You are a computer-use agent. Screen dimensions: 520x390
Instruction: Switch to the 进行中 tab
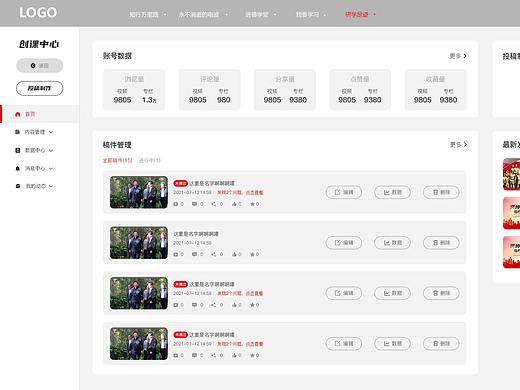tap(150, 160)
